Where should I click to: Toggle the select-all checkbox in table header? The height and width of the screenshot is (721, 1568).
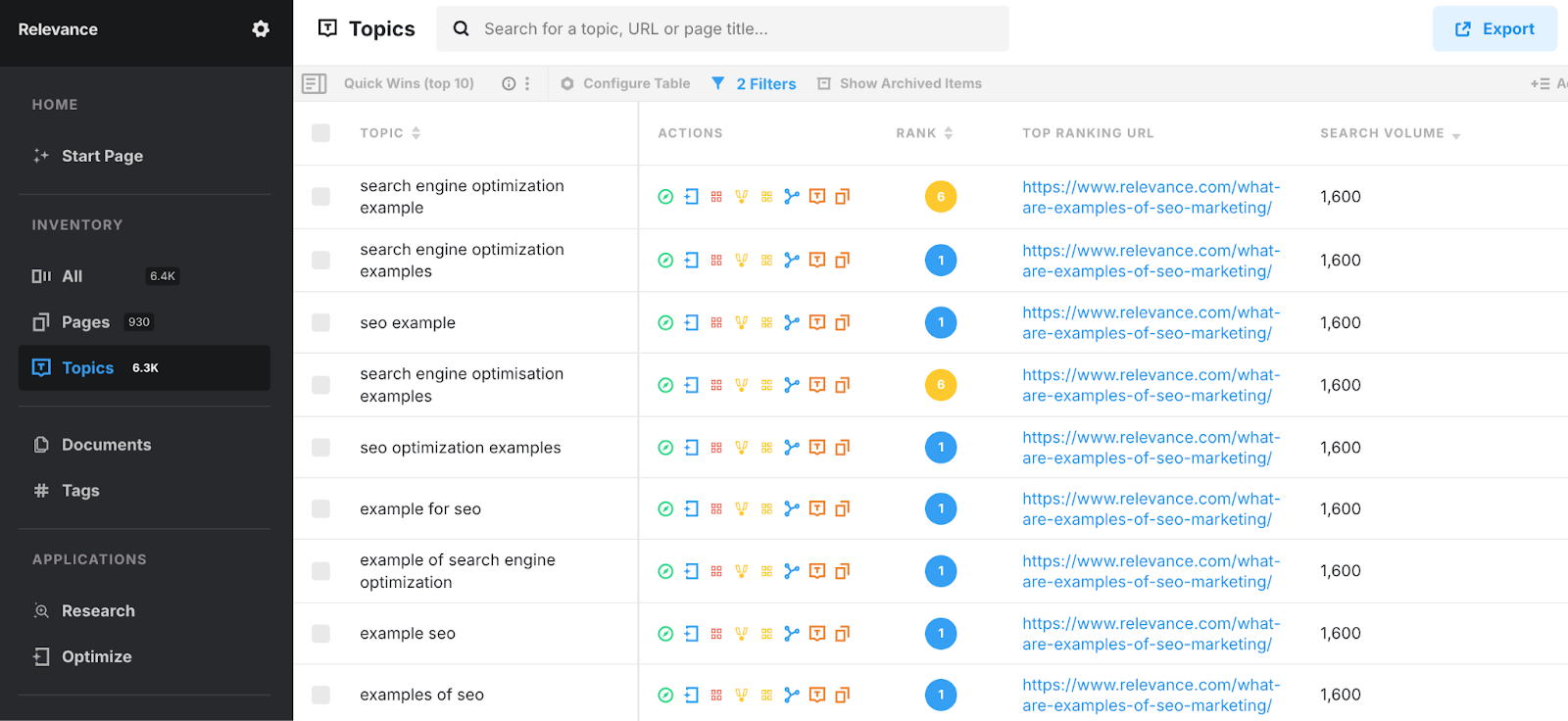tap(320, 133)
